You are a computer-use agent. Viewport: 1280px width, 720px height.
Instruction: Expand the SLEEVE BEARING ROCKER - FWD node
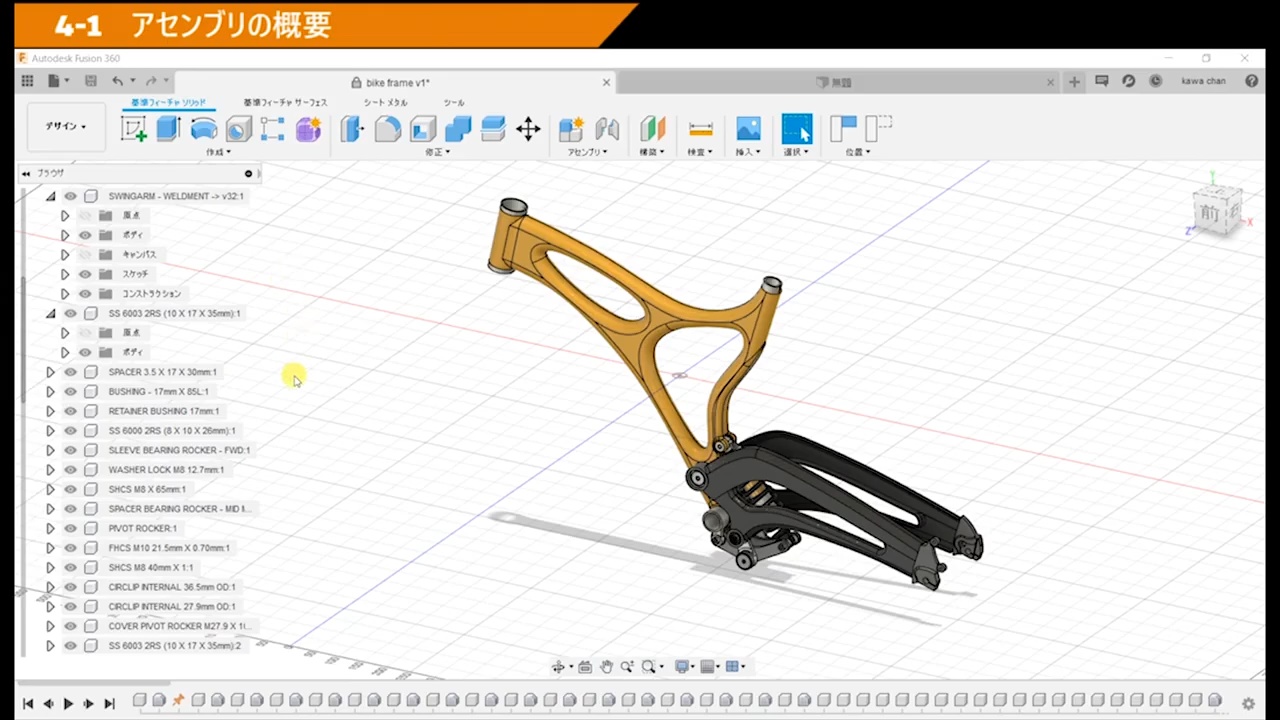point(50,450)
